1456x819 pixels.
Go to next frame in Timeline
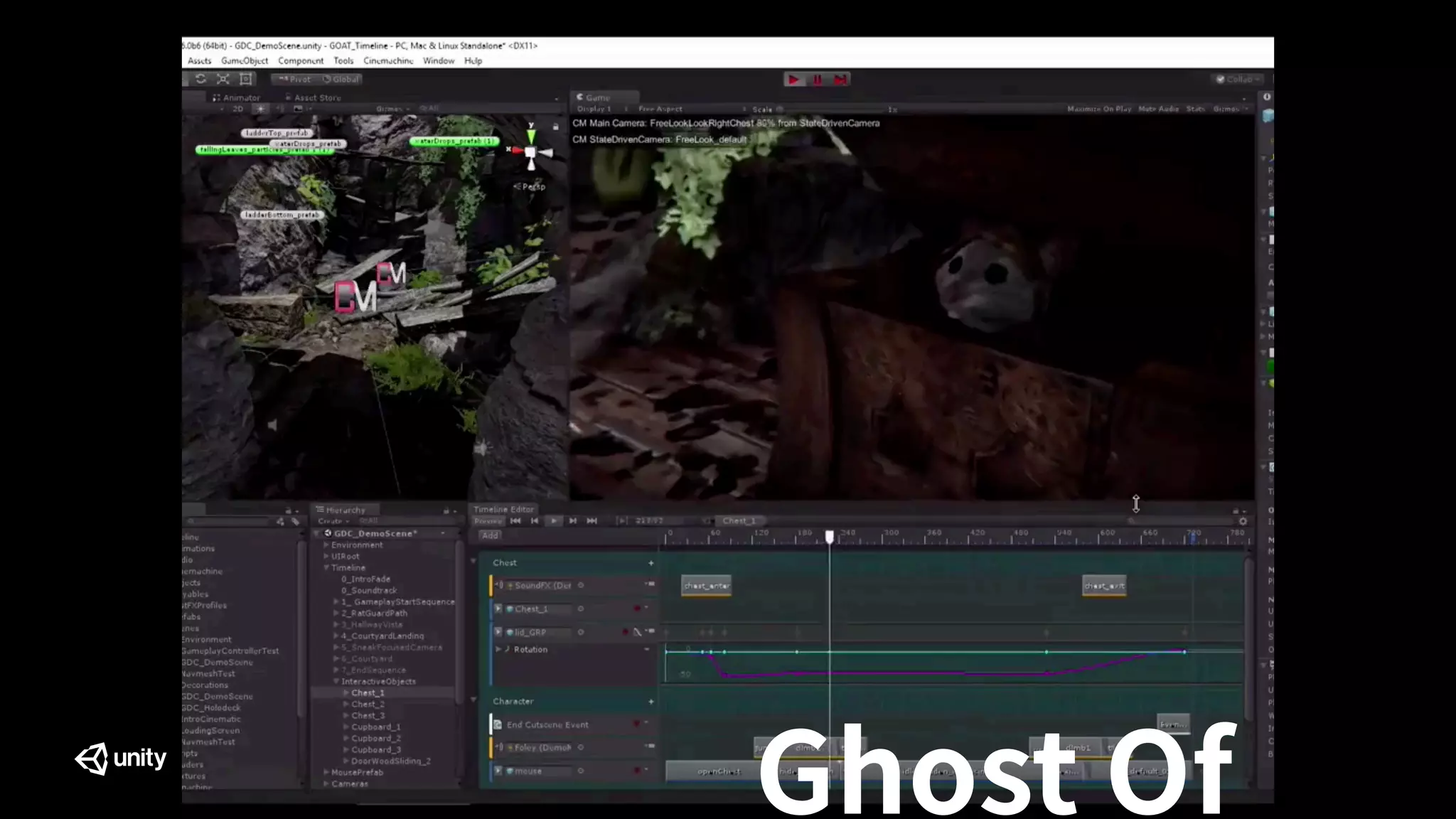(573, 521)
